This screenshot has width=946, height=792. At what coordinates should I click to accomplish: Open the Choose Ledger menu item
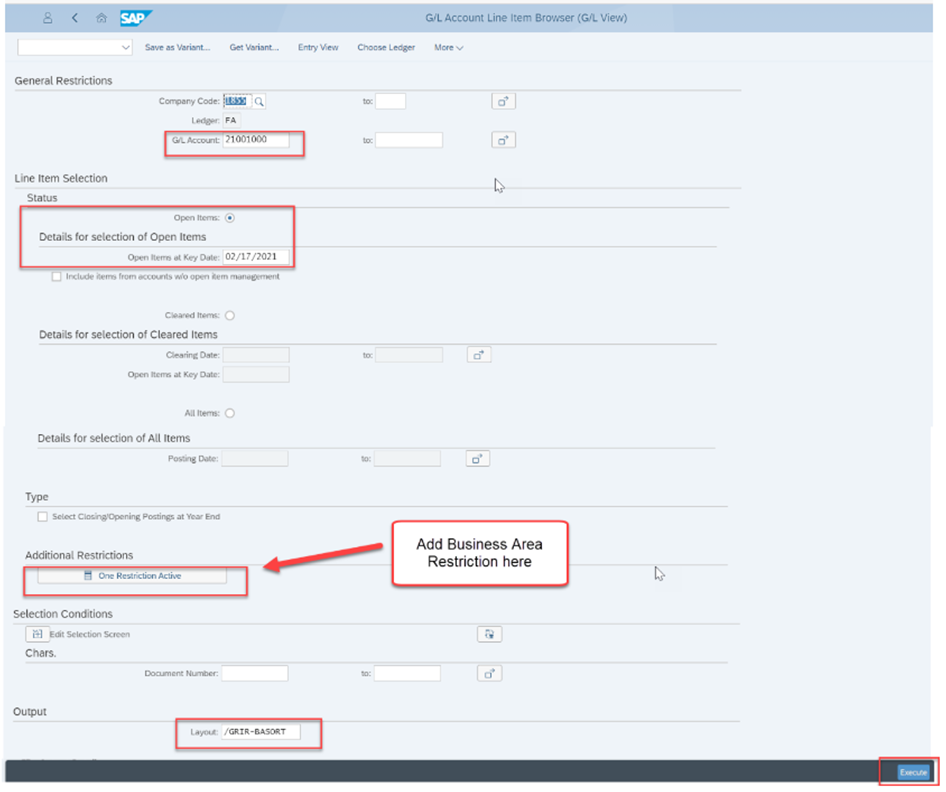[386, 47]
